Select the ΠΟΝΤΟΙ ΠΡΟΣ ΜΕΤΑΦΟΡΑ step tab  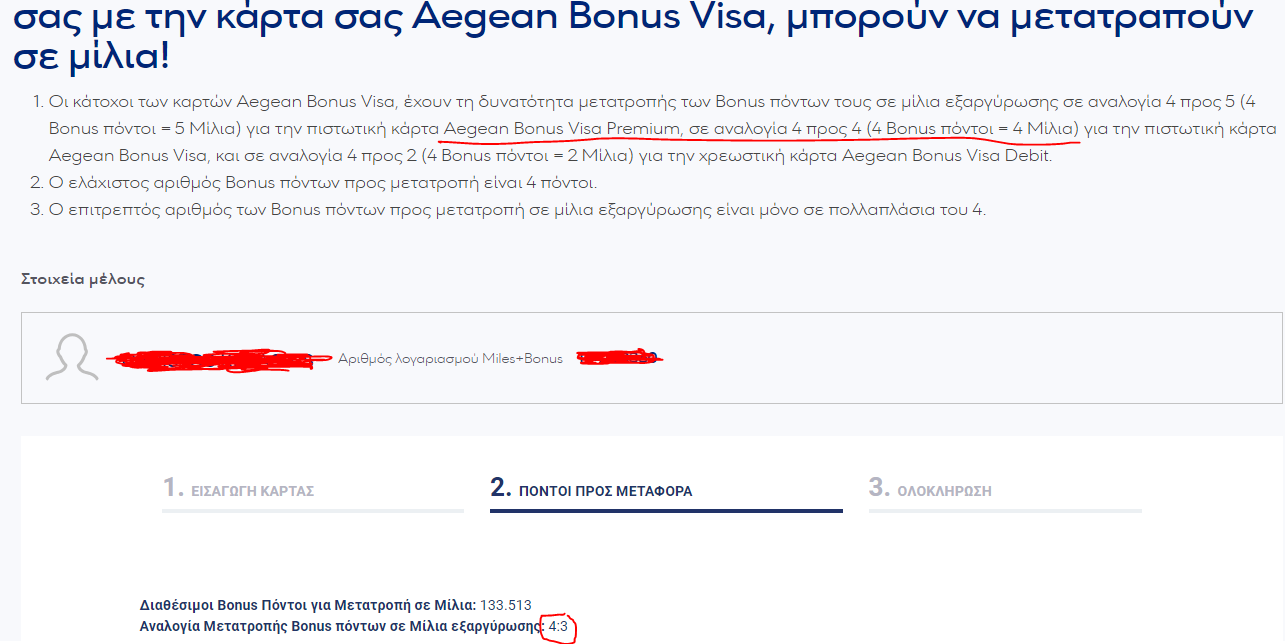coord(591,490)
